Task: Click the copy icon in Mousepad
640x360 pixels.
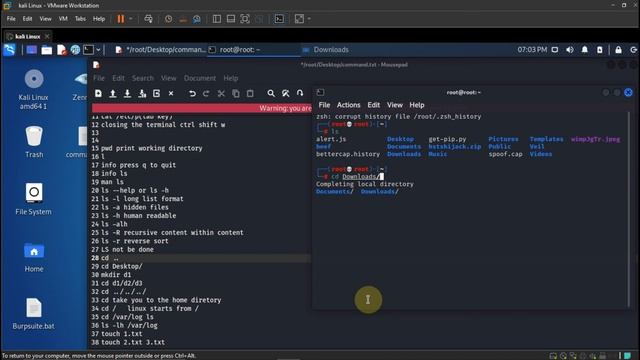Action: [236, 93]
